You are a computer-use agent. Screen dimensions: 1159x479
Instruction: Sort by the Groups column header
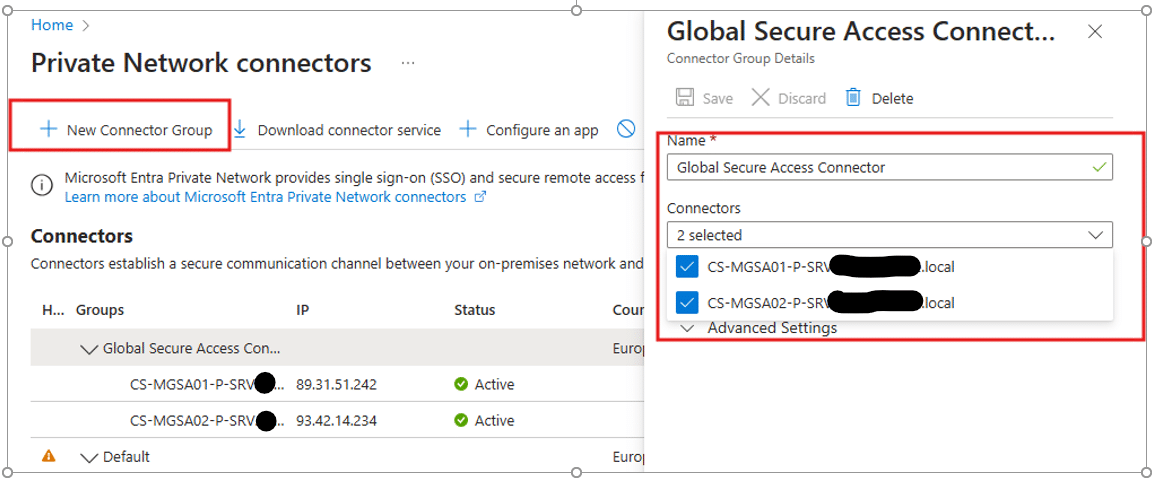100,310
